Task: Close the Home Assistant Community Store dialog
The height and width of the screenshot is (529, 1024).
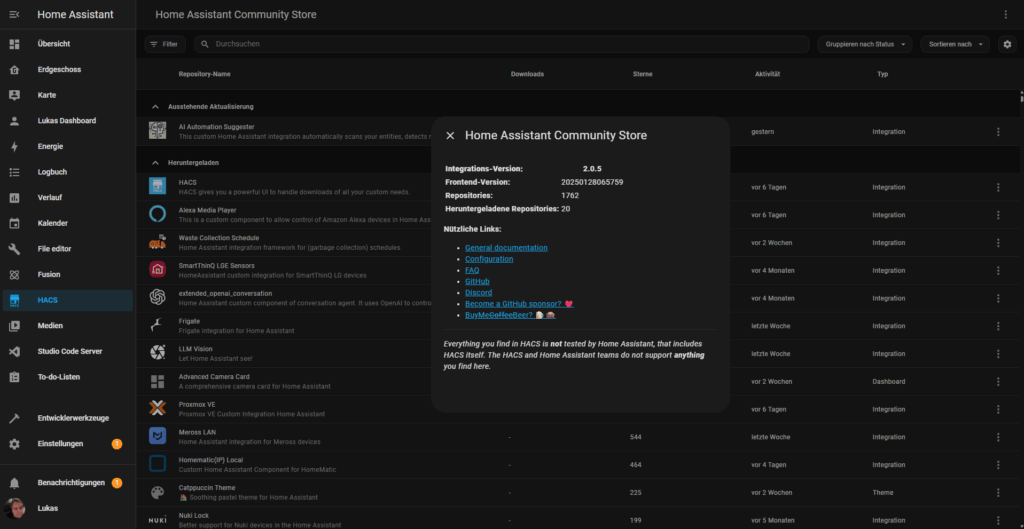Action: (x=450, y=135)
